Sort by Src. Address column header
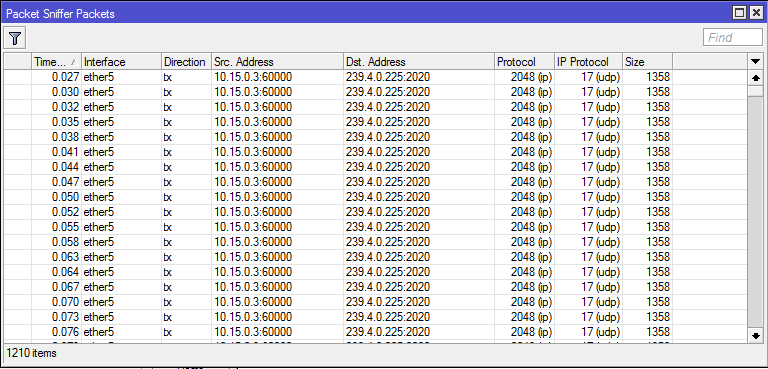Image resolution: width=768 pixels, height=369 pixels. coord(277,62)
